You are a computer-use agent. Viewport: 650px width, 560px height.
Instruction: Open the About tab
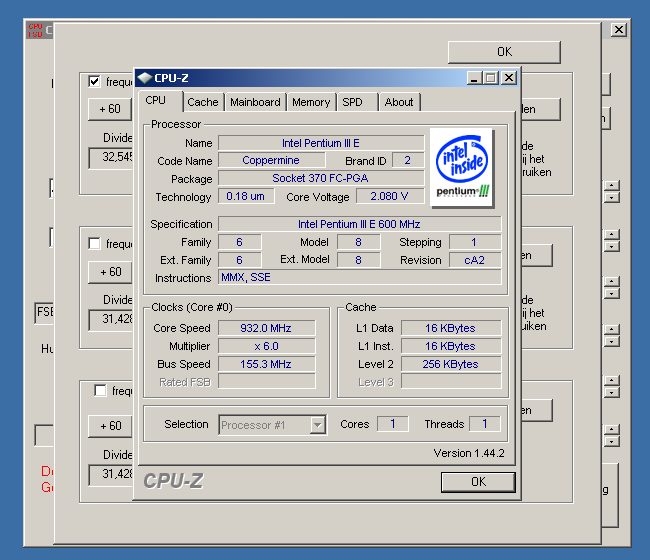coord(399,102)
